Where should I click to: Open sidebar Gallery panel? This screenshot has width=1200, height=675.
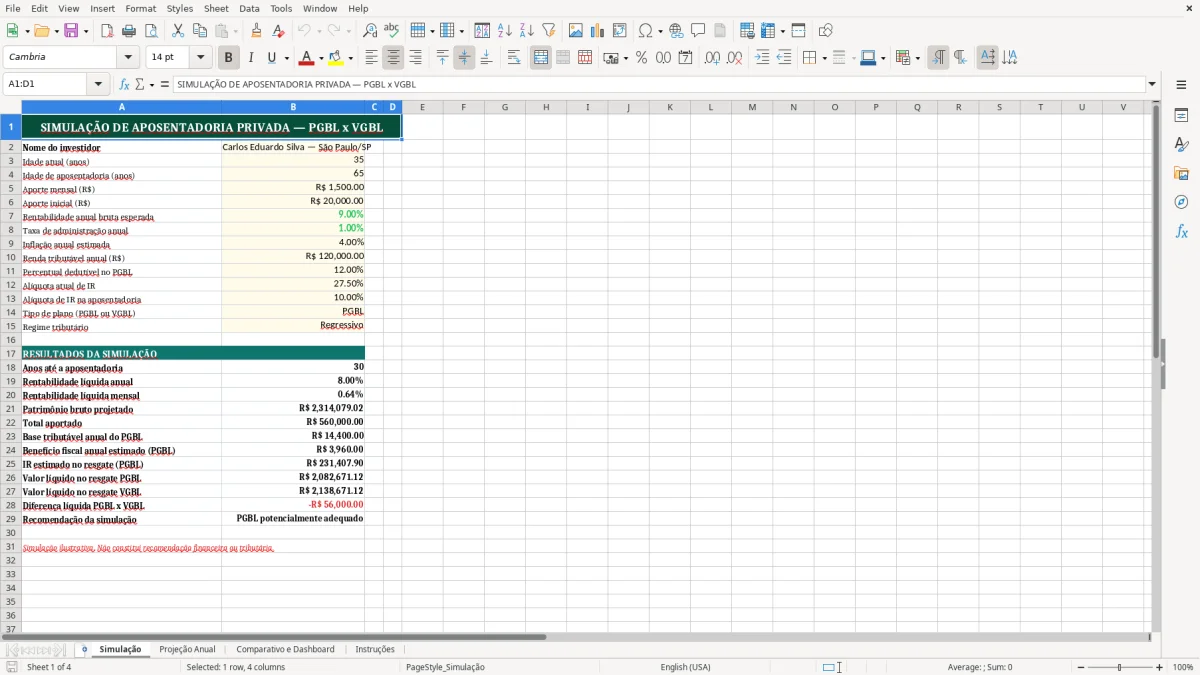pyautogui.click(x=1181, y=174)
